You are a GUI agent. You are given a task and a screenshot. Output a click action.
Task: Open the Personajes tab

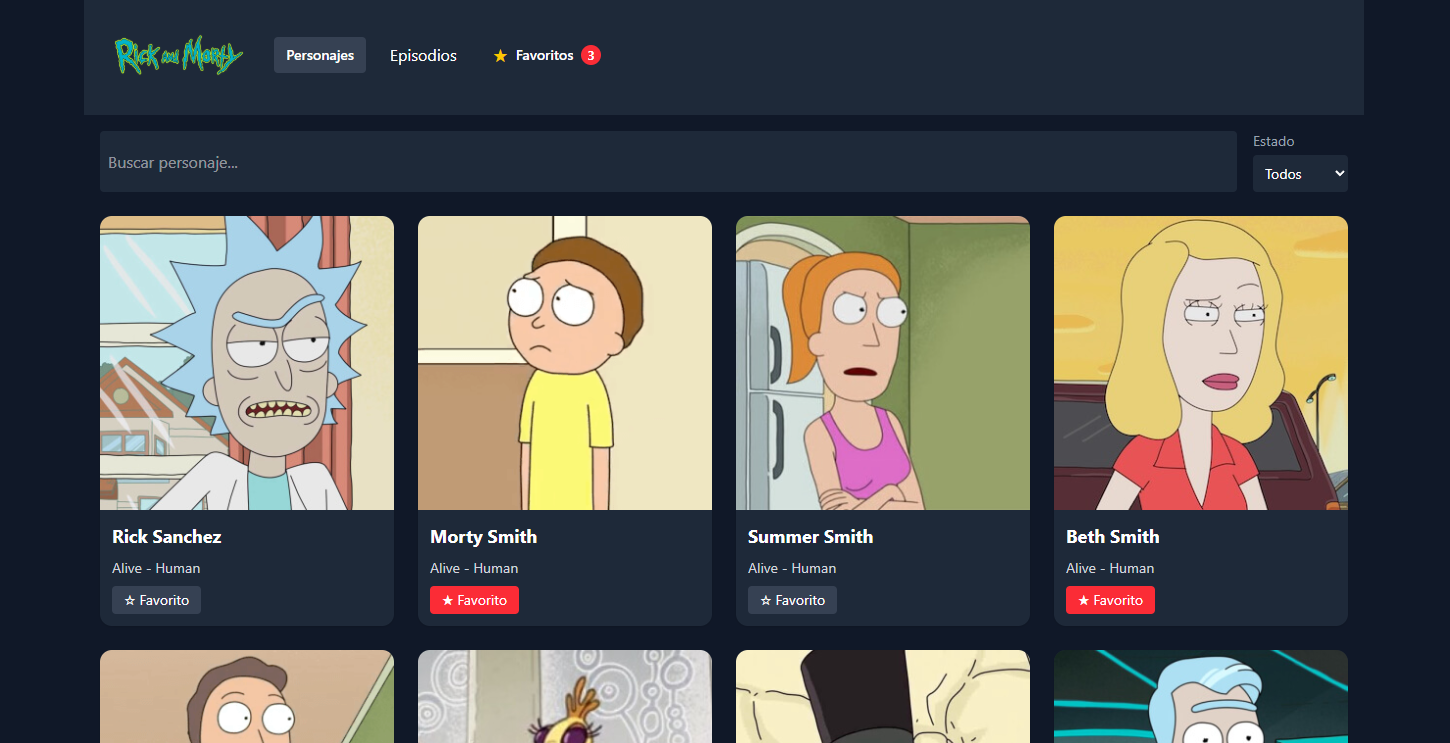(320, 55)
